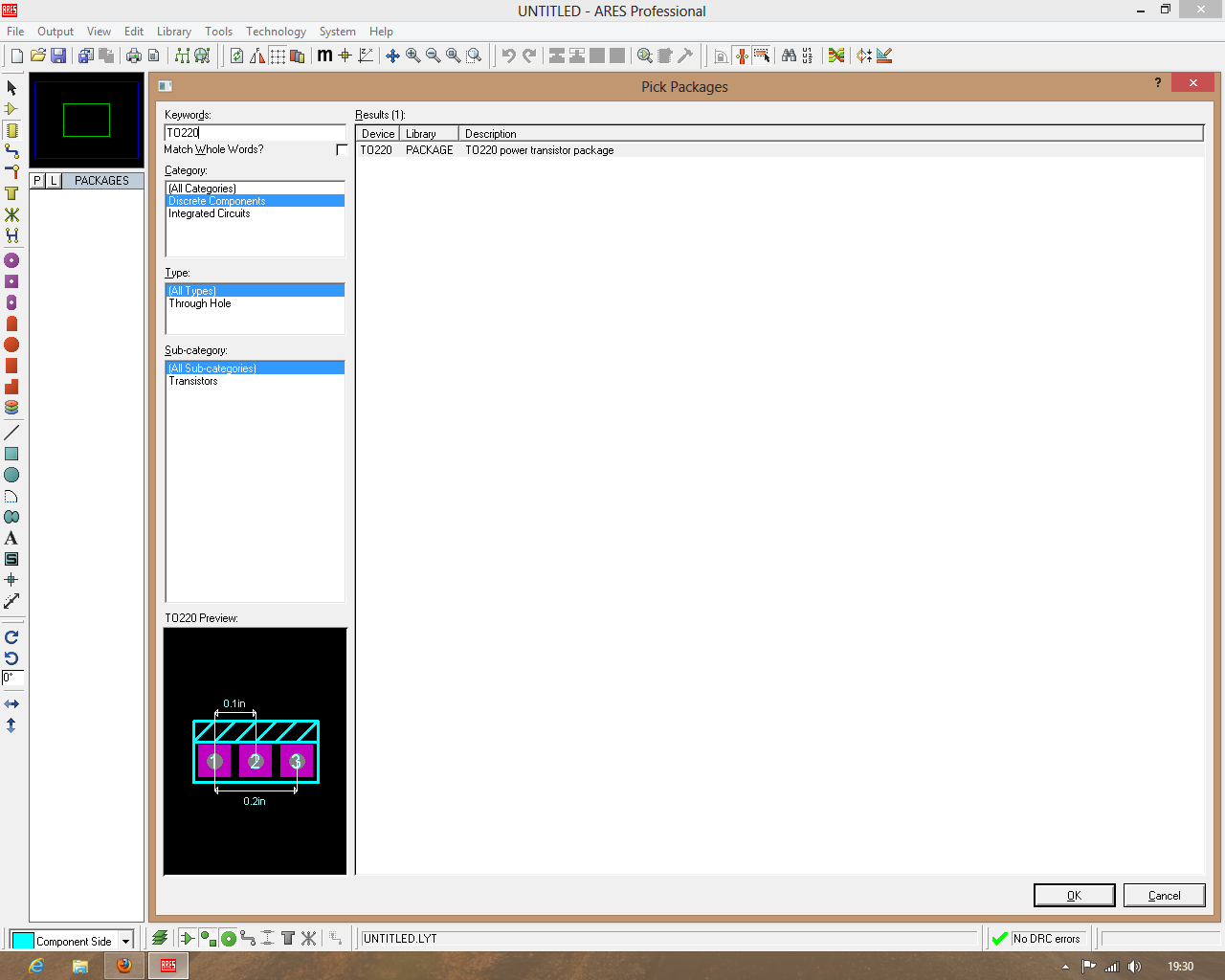The width and height of the screenshot is (1225, 980).
Task: Toggle the green round-pad selection filter
Action: 229,938
